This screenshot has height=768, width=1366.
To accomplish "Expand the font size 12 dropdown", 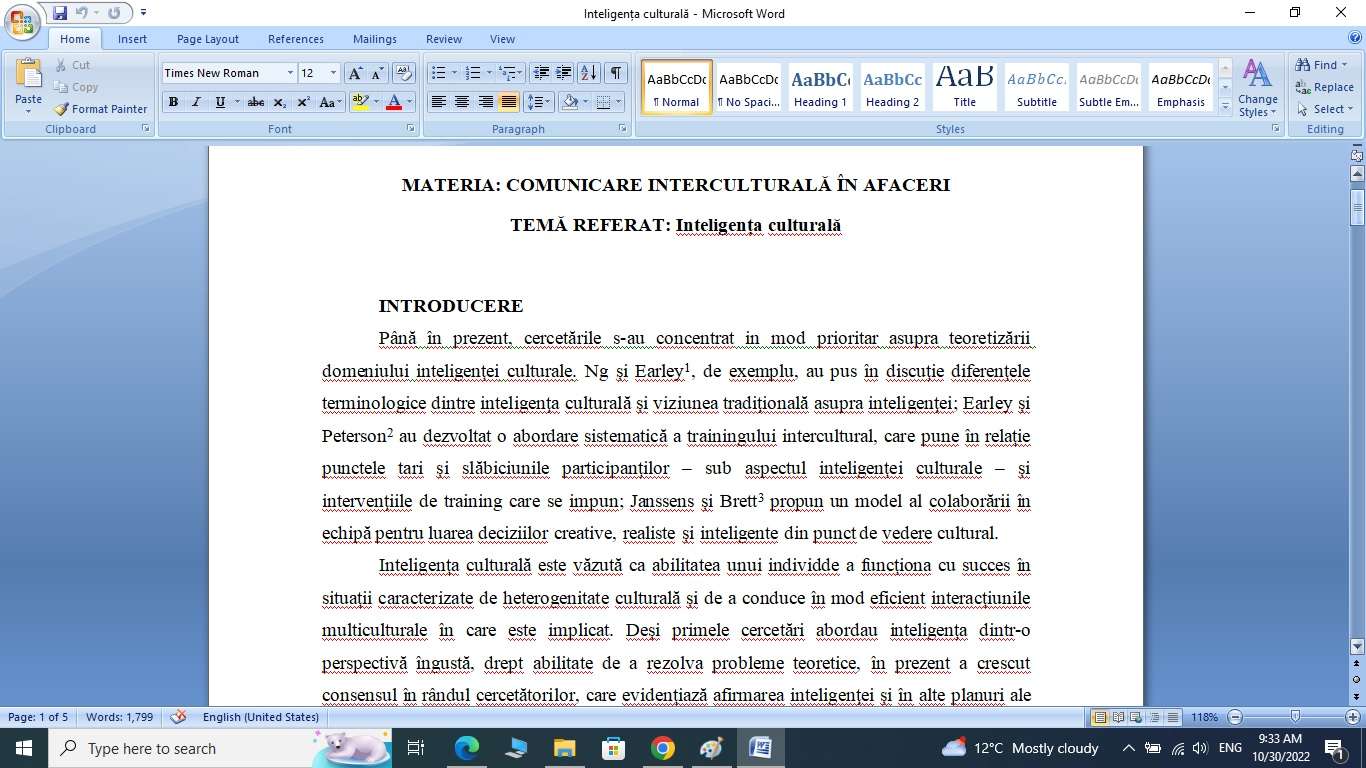I will [333, 73].
